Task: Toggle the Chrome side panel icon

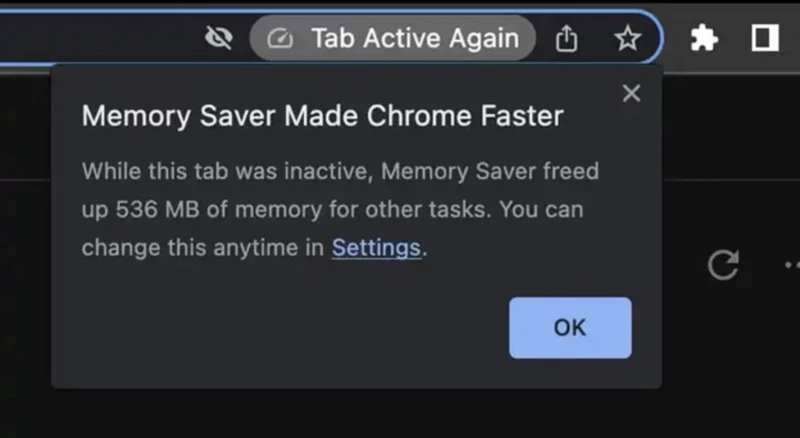Action: (765, 39)
